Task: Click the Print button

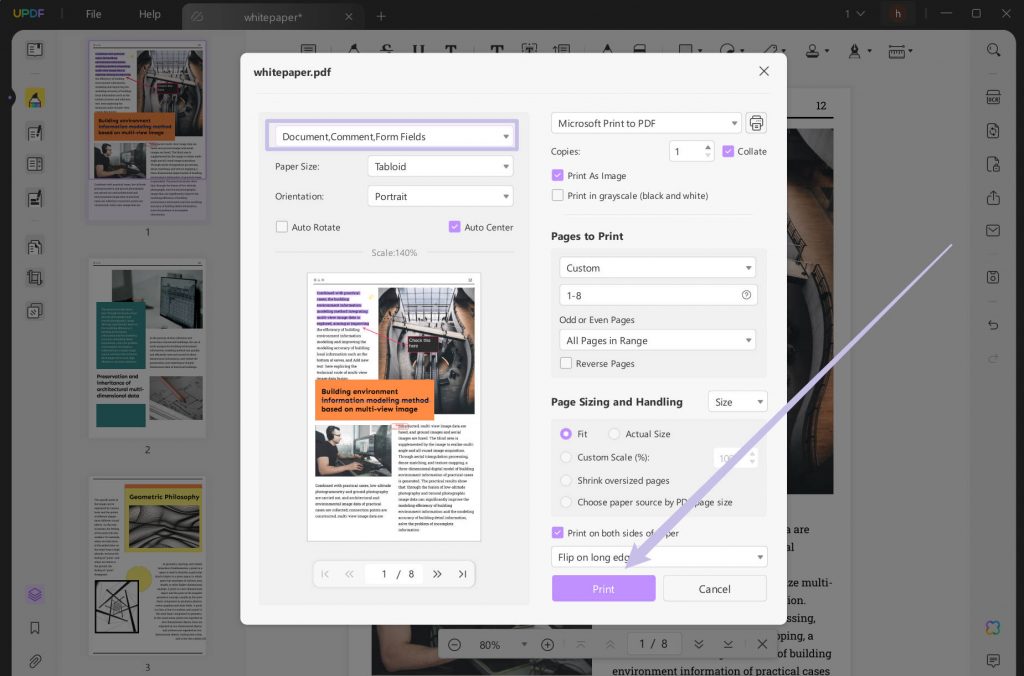Action: pyautogui.click(x=603, y=589)
